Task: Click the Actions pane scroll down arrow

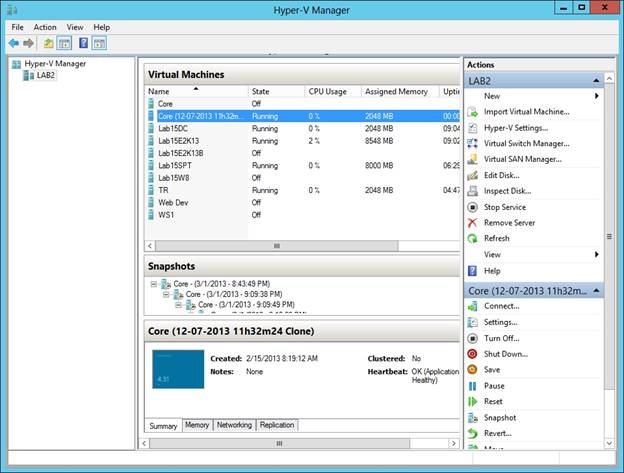Action: pos(609,443)
